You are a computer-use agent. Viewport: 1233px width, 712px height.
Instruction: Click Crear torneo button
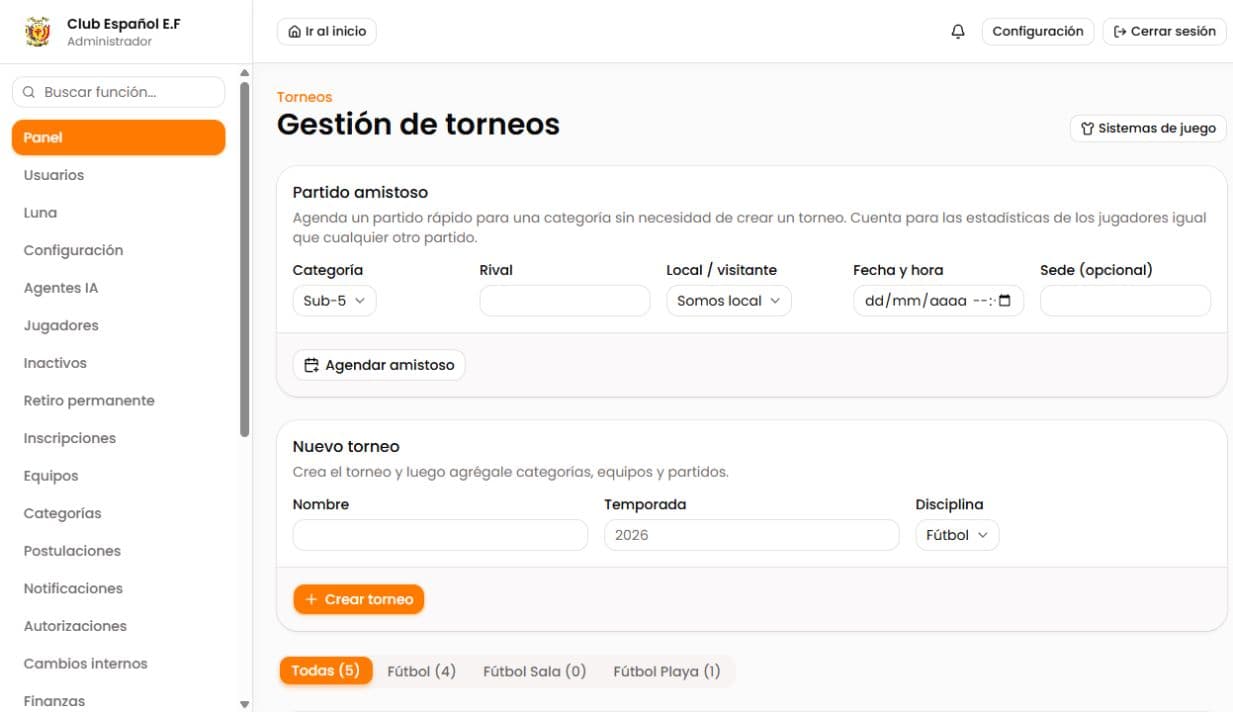(359, 599)
